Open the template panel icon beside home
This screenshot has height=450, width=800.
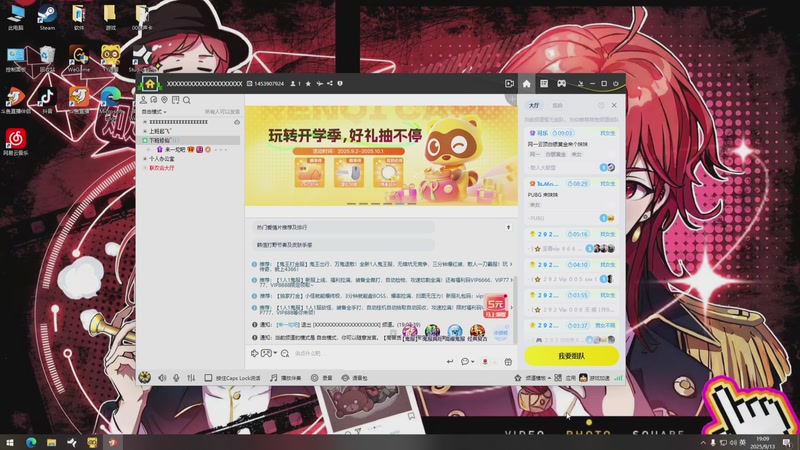click(544, 83)
